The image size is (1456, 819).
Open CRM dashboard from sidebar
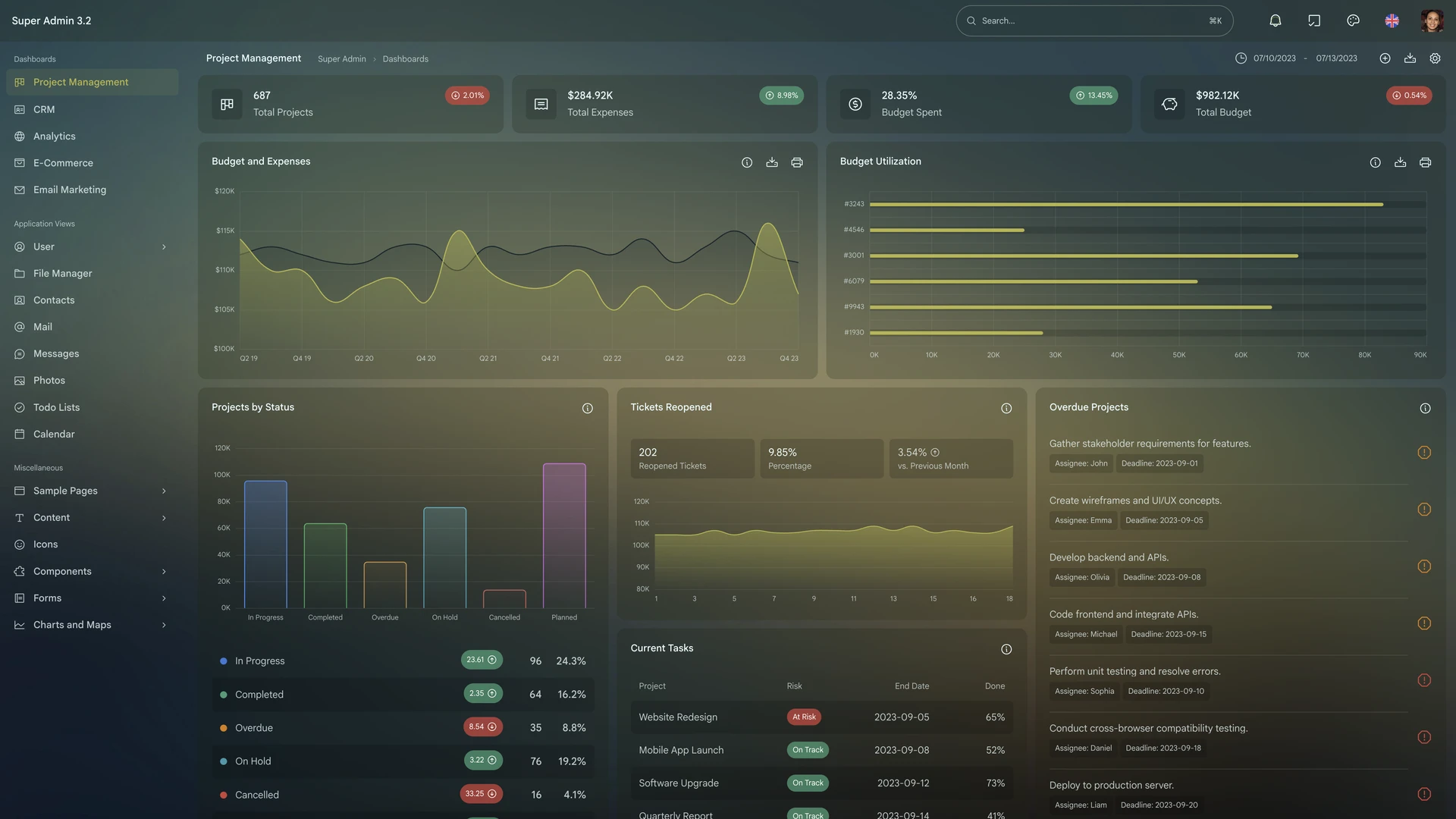point(93,109)
